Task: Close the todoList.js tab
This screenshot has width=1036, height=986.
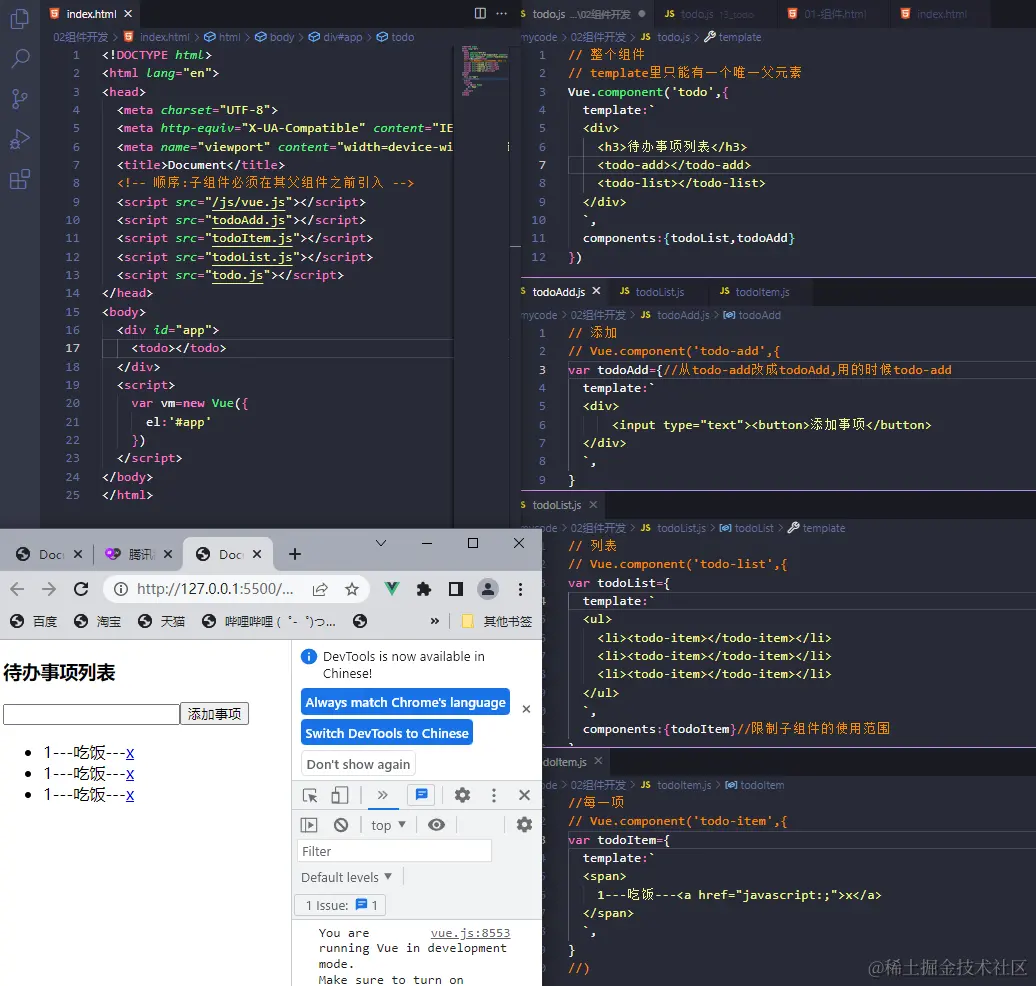Action: click(593, 504)
